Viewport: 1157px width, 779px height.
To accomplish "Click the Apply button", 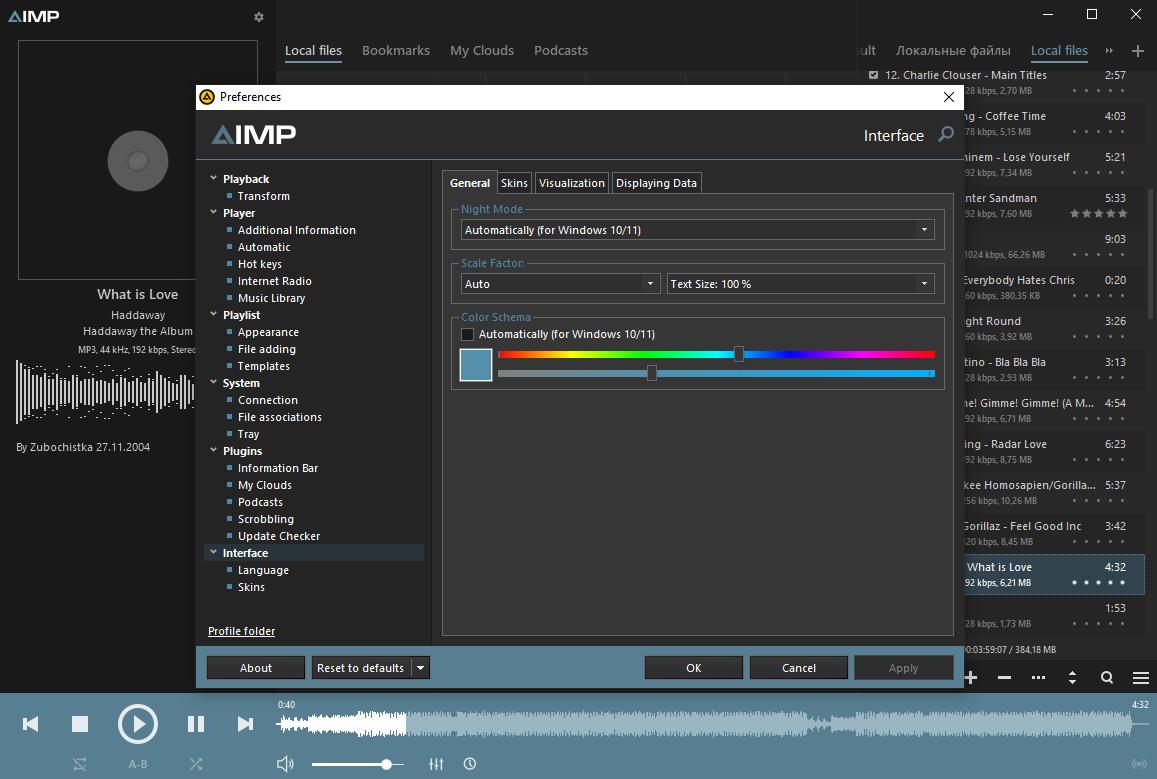I will (x=903, y=668).
